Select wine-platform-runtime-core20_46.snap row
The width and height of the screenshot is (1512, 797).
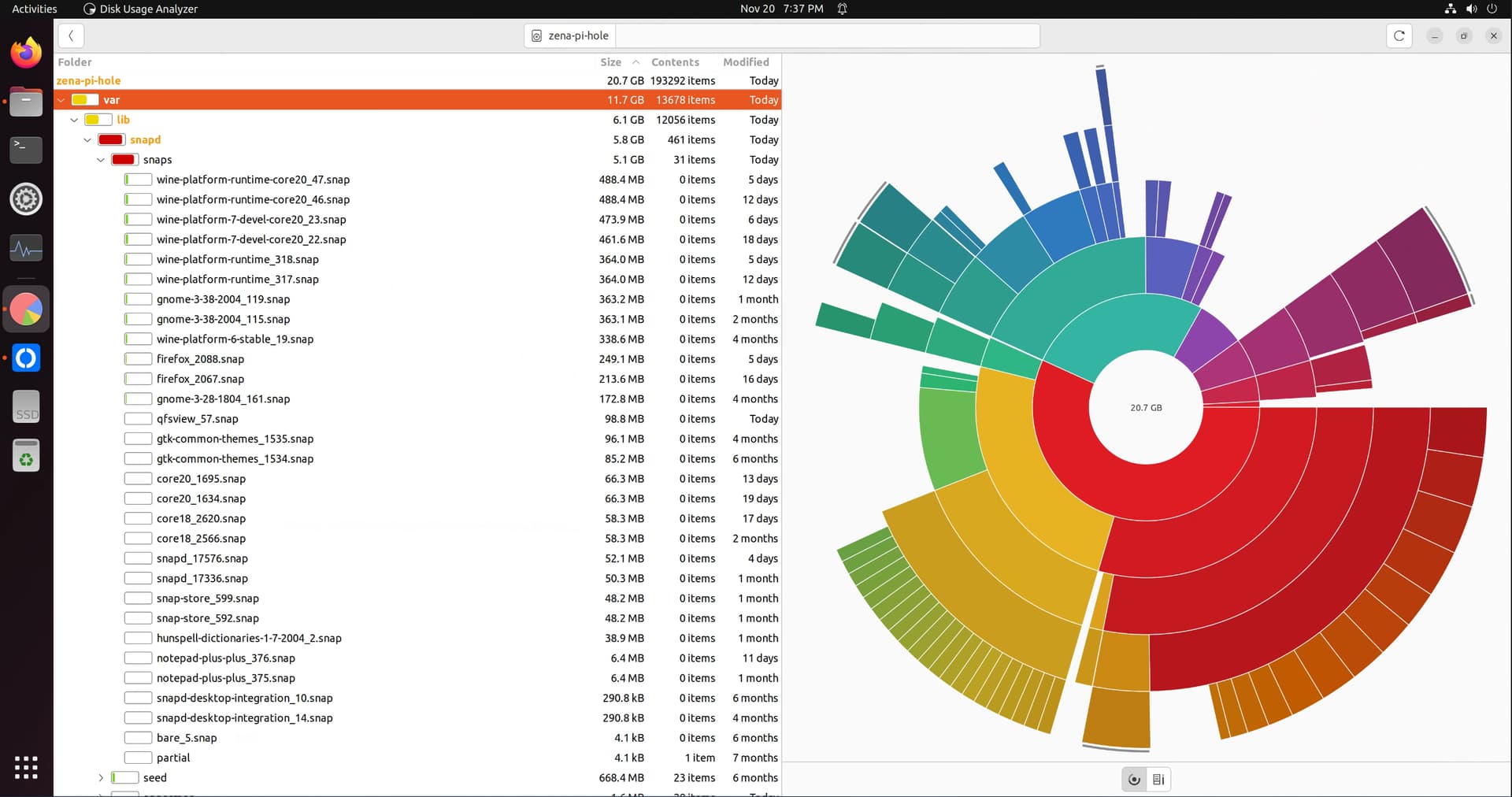point(417,199)
